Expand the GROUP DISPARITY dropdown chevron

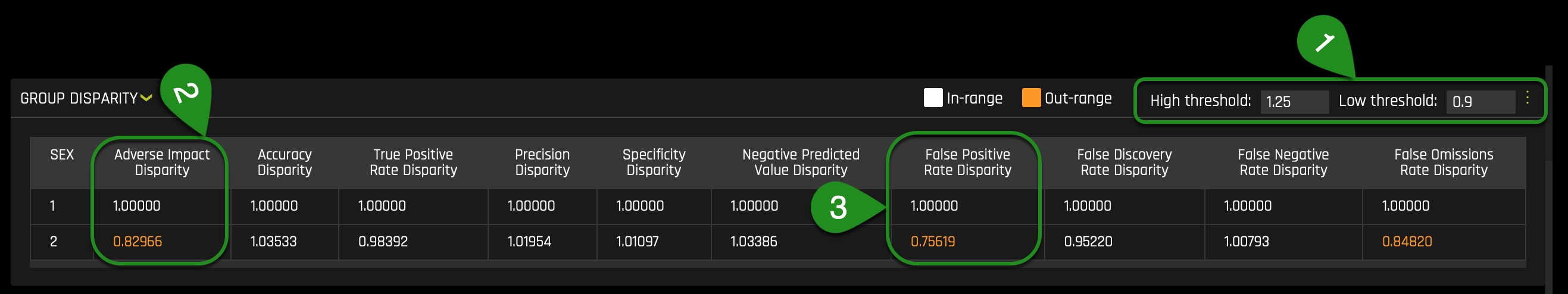[x=146, y=98]
